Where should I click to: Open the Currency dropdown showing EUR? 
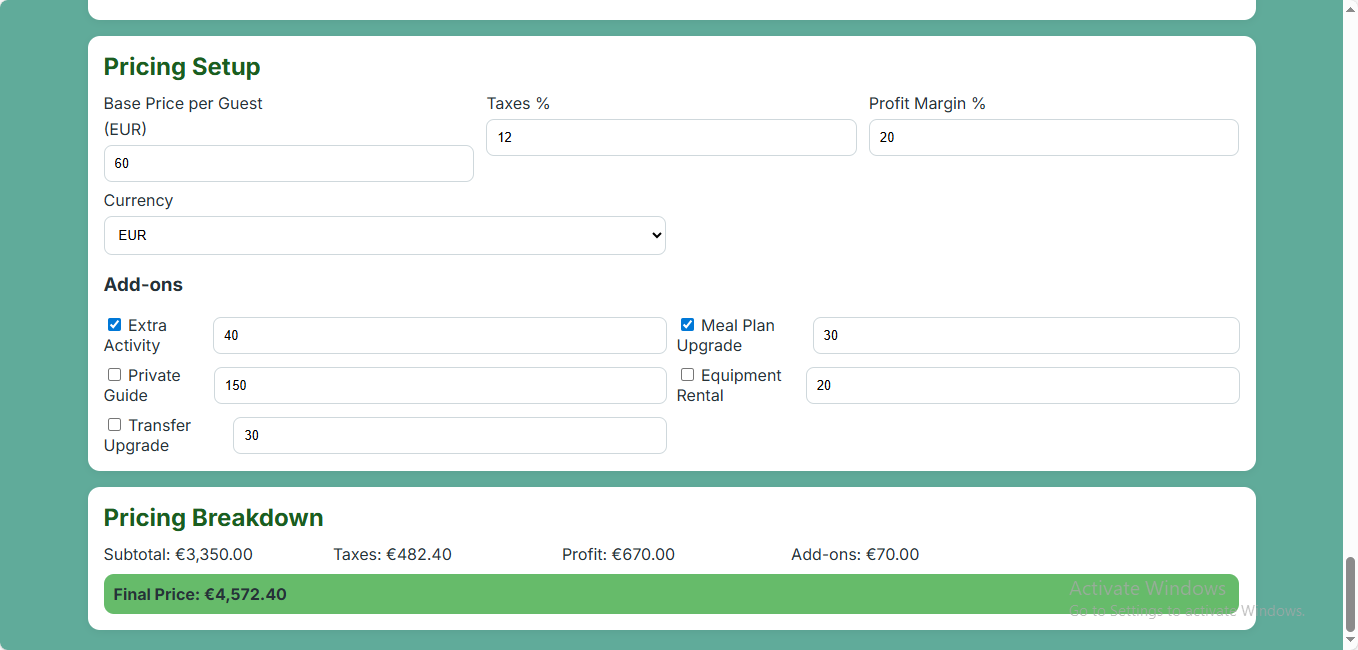[384, 236]
